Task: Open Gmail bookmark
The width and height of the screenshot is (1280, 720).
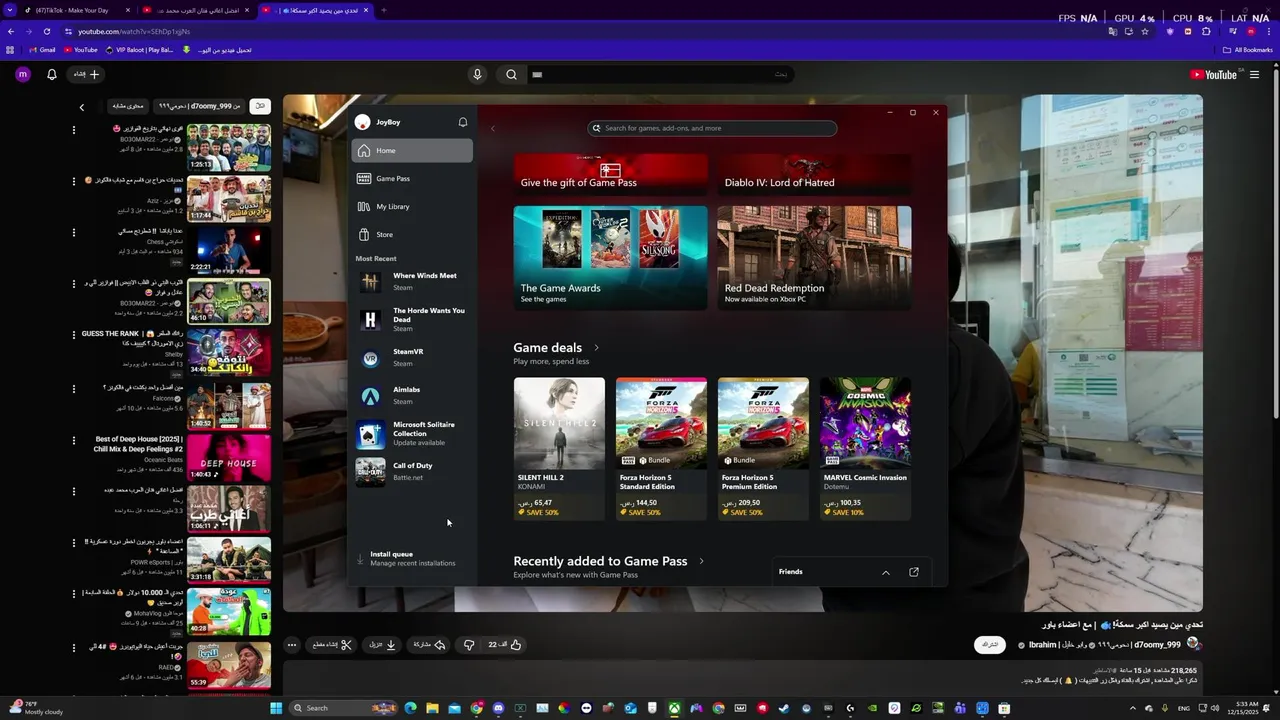Action: point(42,50)
